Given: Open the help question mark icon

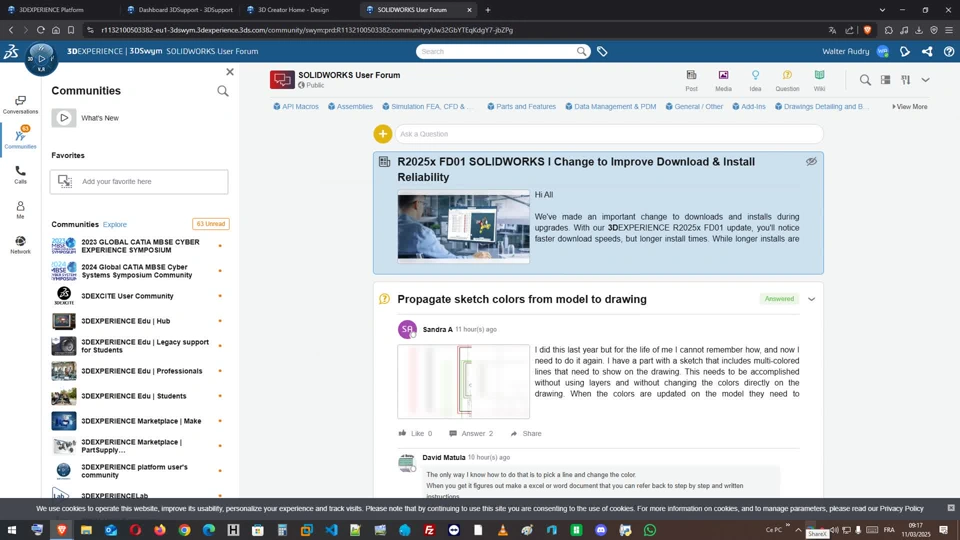Looking at the screenshot, I should click(949, 51).
